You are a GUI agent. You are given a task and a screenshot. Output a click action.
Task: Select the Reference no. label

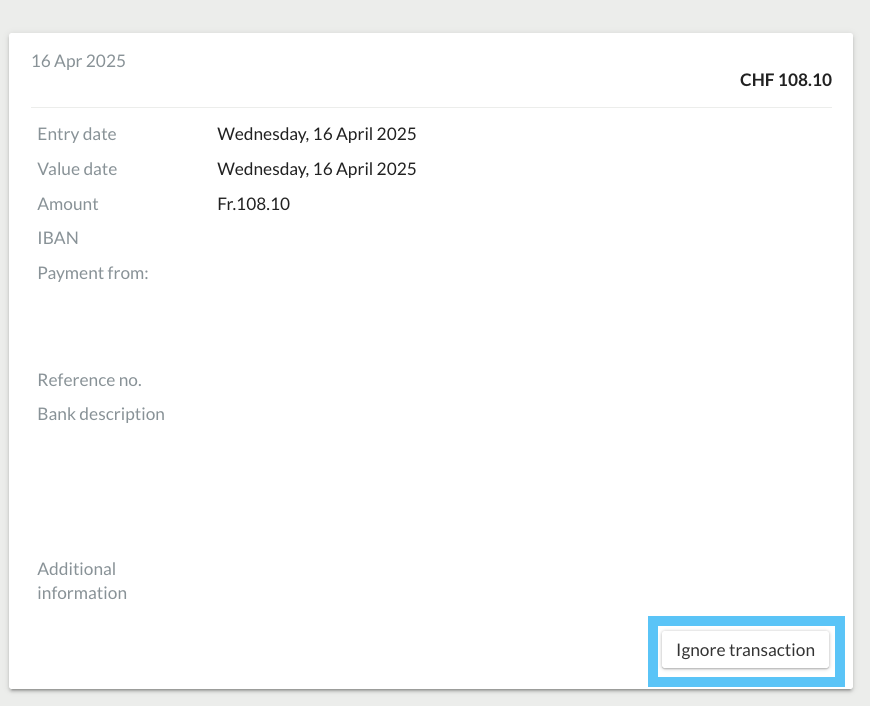click(89, 380)
